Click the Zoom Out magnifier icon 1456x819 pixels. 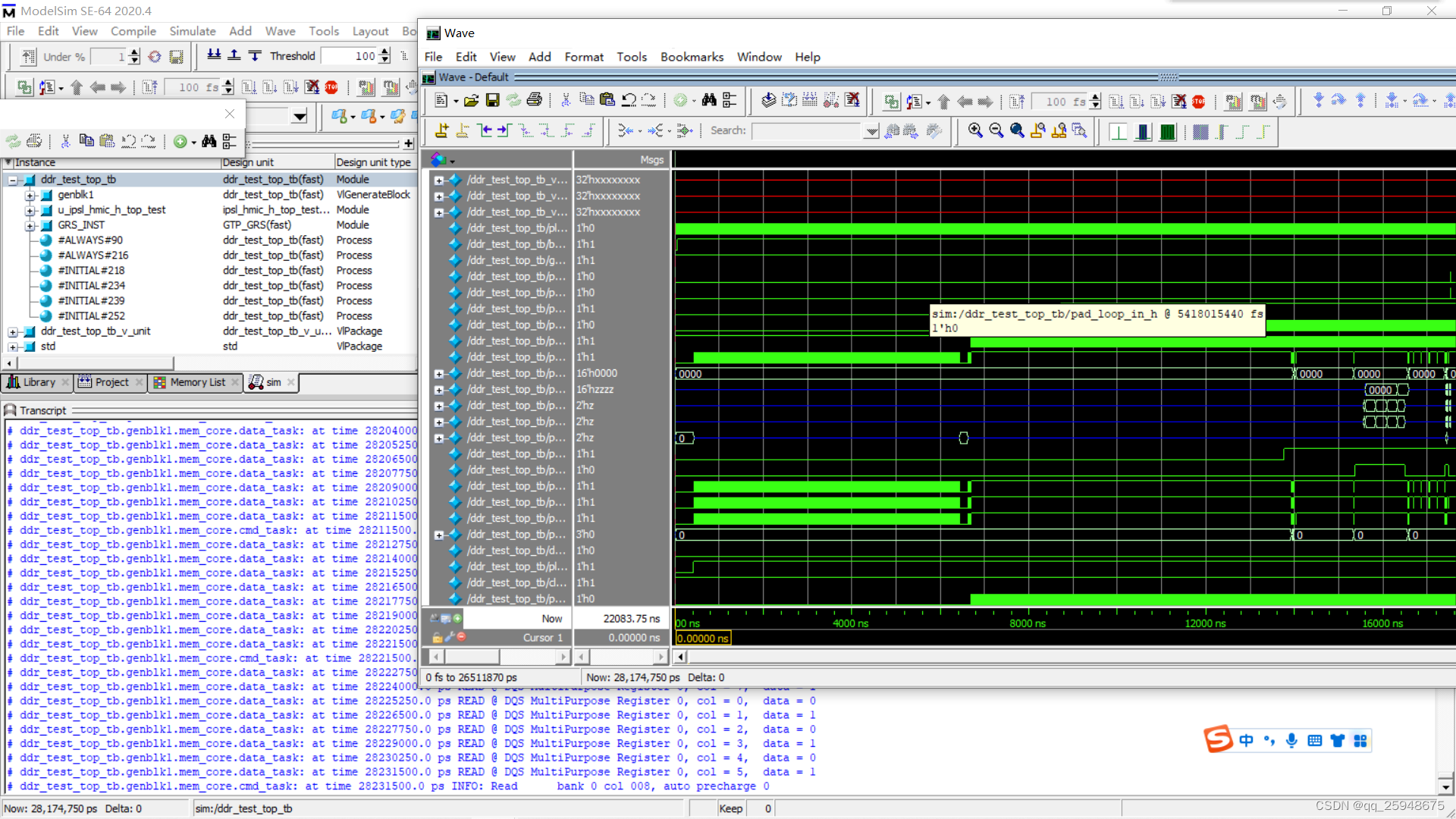coord(996,130)
